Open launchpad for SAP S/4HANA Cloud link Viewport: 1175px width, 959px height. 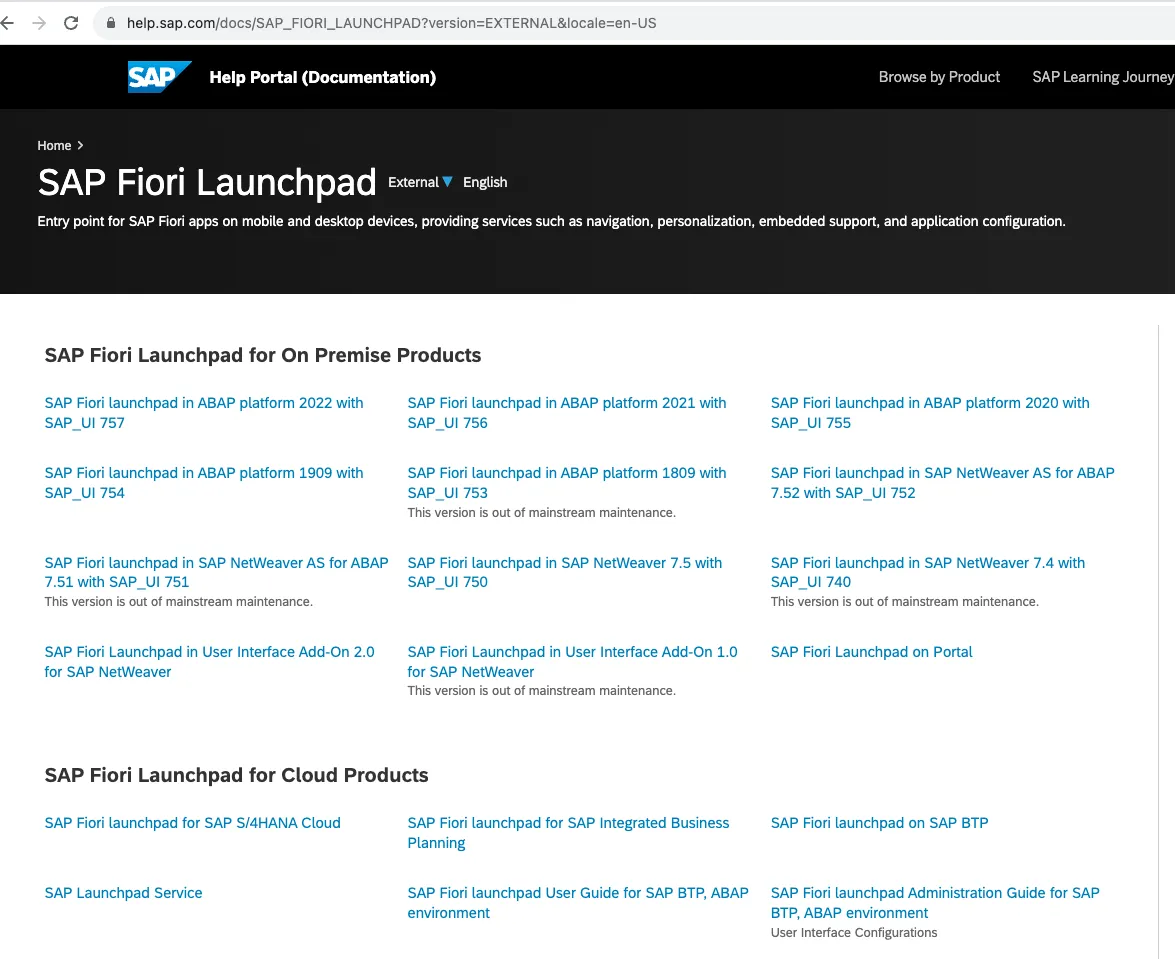pos(192,823)
